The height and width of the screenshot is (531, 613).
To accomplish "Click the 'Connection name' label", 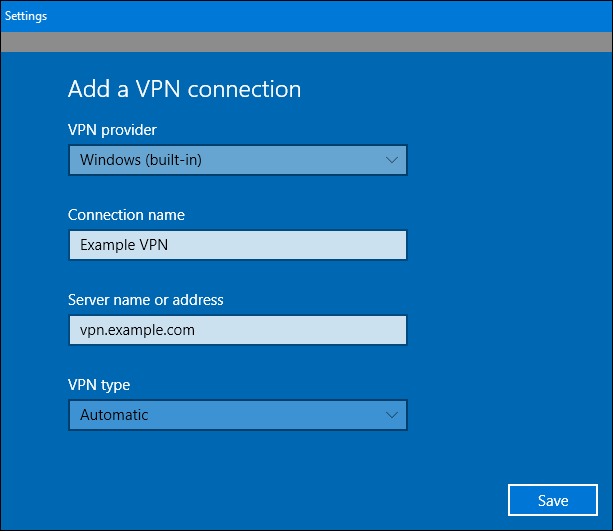I will click(x=126, y=215).
